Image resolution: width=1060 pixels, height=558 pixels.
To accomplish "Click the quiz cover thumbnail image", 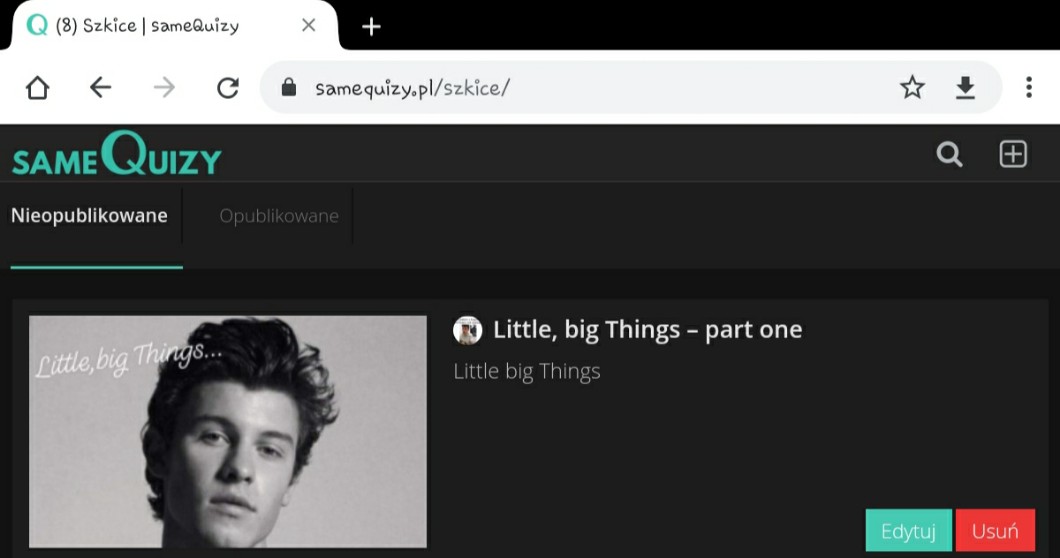I will (228, 431).
